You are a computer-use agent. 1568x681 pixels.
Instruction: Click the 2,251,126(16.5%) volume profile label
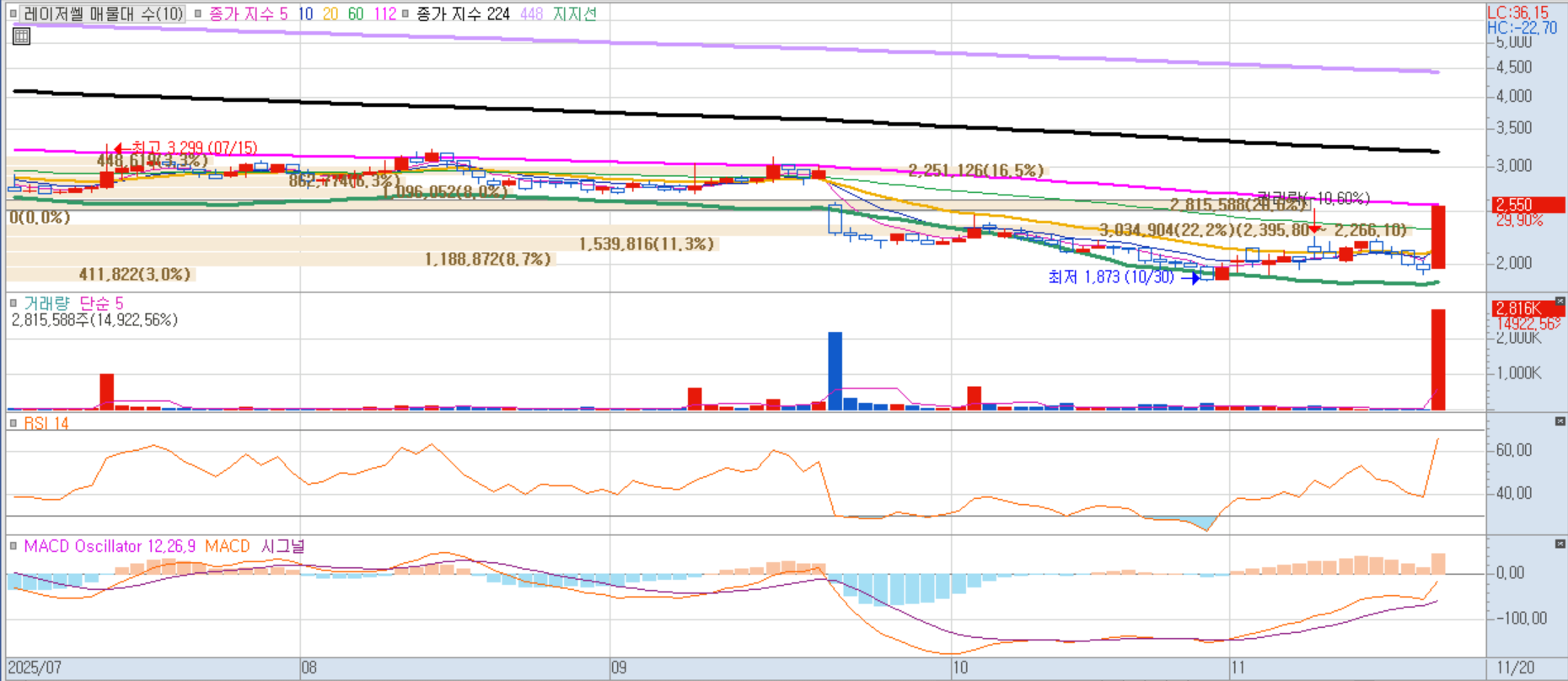[976, 170]
